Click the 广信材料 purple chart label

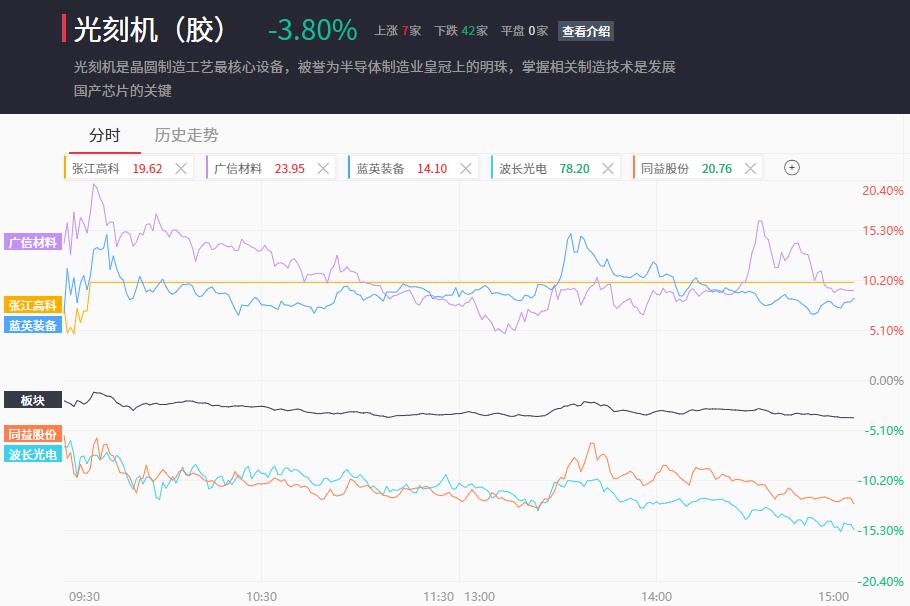(x=33, y=242)
